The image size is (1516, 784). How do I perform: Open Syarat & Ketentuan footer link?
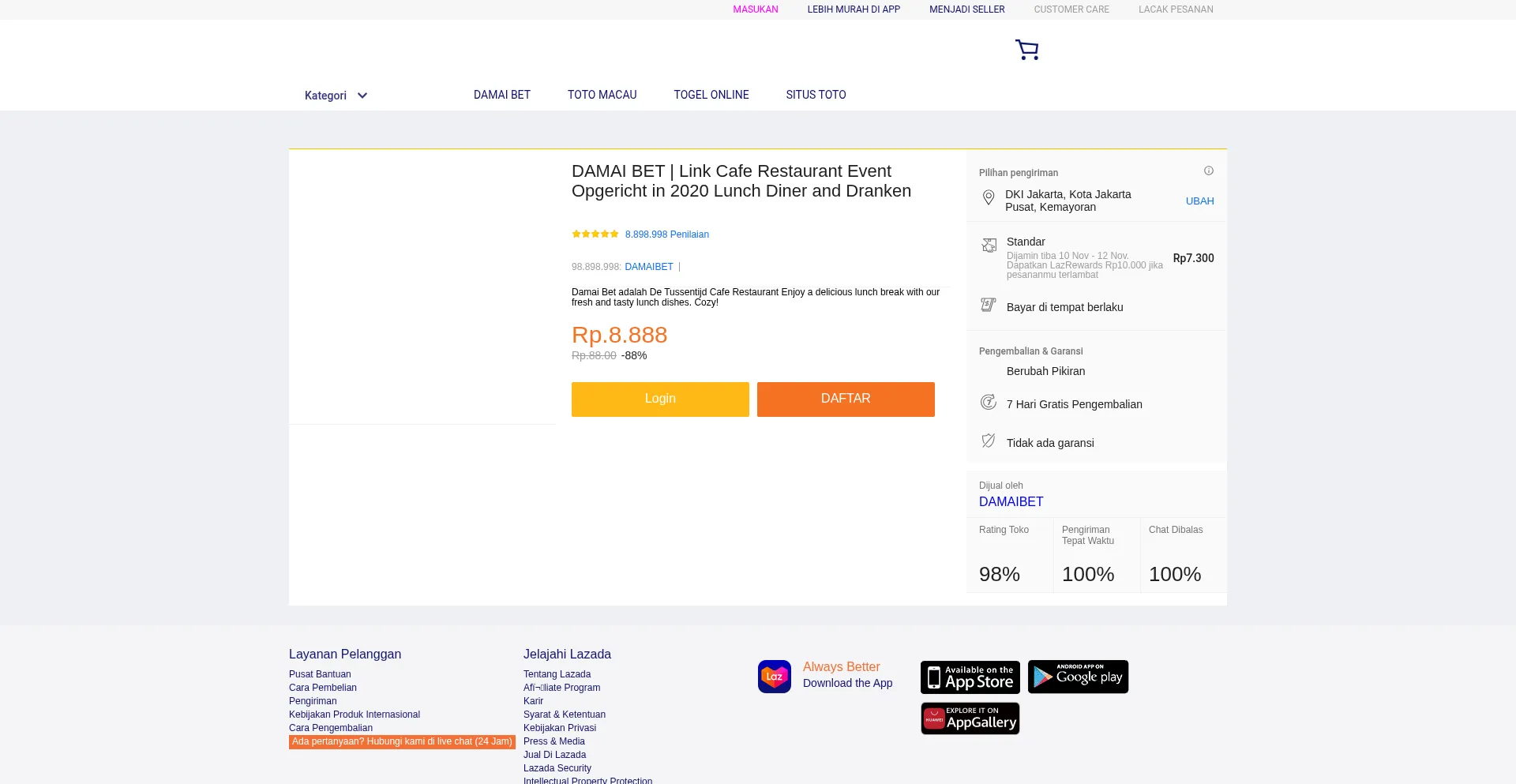tap(565, 715)
